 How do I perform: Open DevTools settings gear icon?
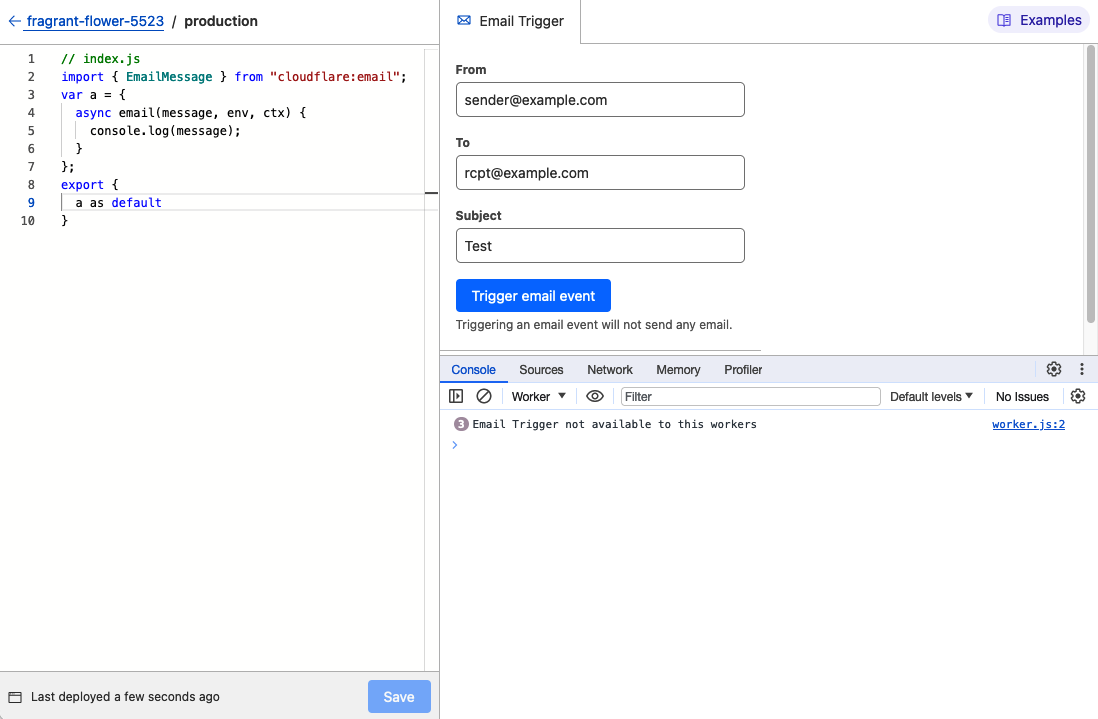1054,369
